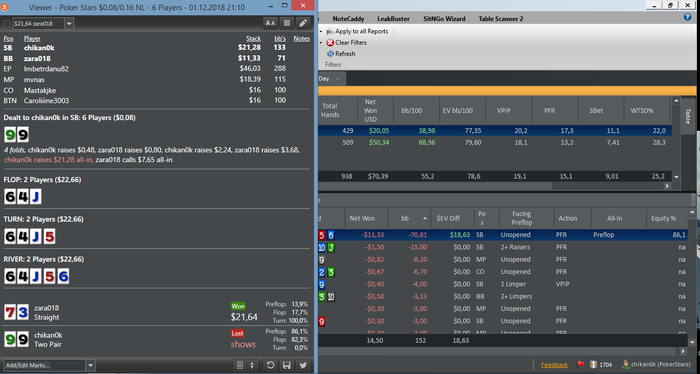This screenshot has width=700, height=374.
Task: Click the WTSD% column header
Action: tap(642, 111)
